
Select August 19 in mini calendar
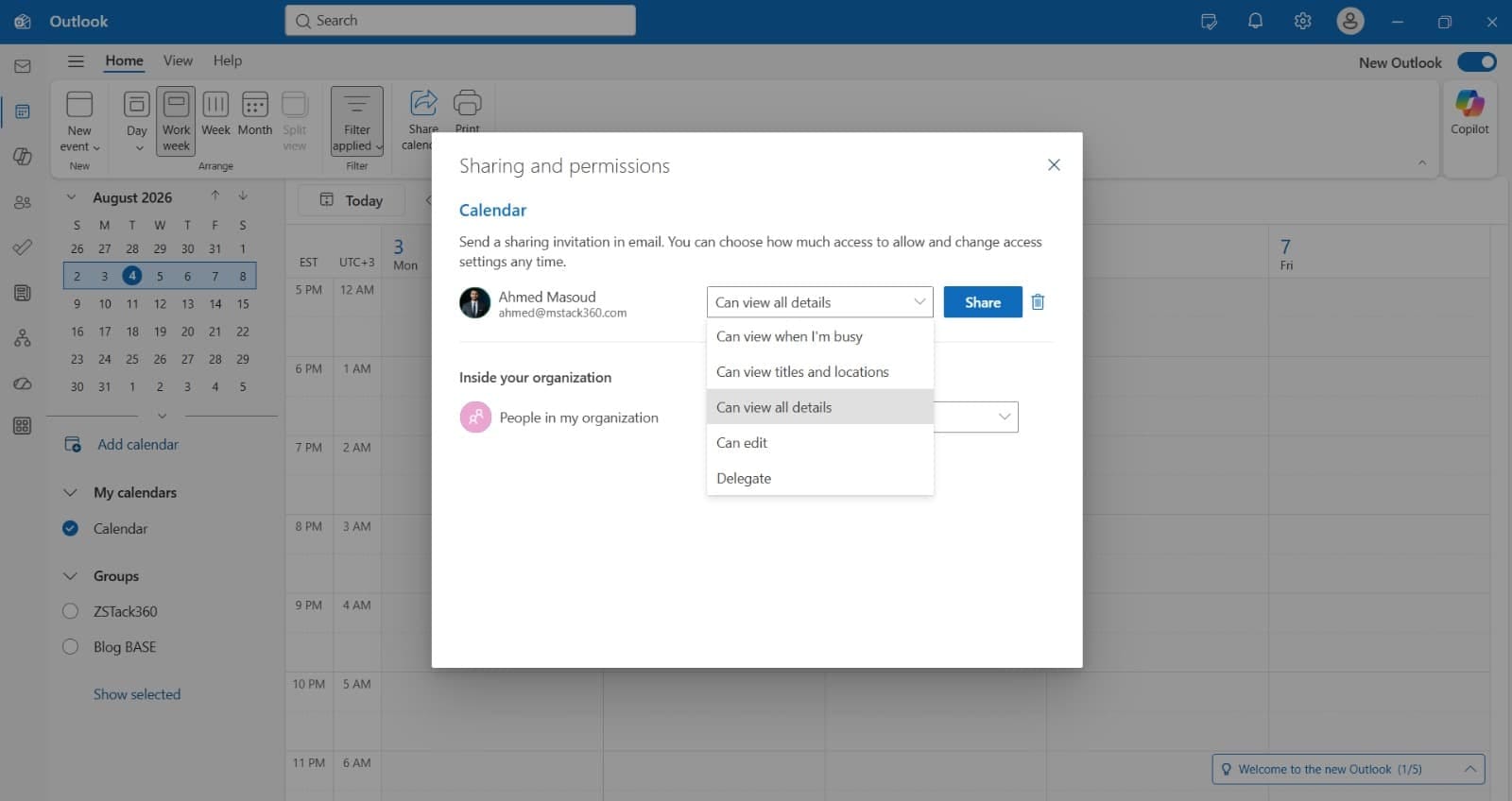(160, 332)
